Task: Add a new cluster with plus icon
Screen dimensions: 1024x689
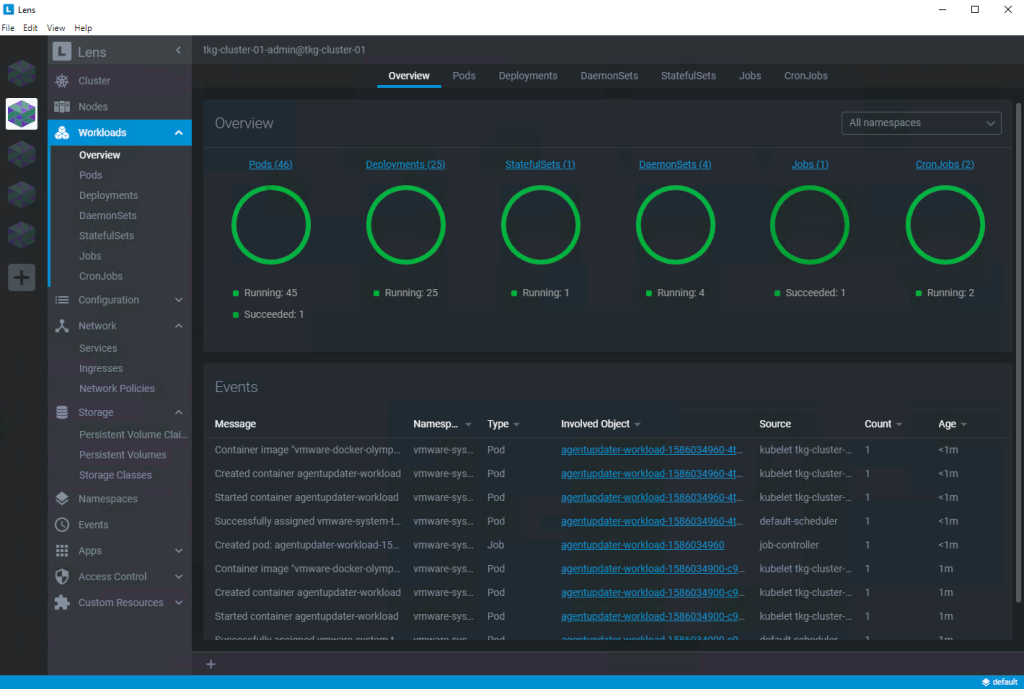Action: pyautogui.click(x=22, y=277)
